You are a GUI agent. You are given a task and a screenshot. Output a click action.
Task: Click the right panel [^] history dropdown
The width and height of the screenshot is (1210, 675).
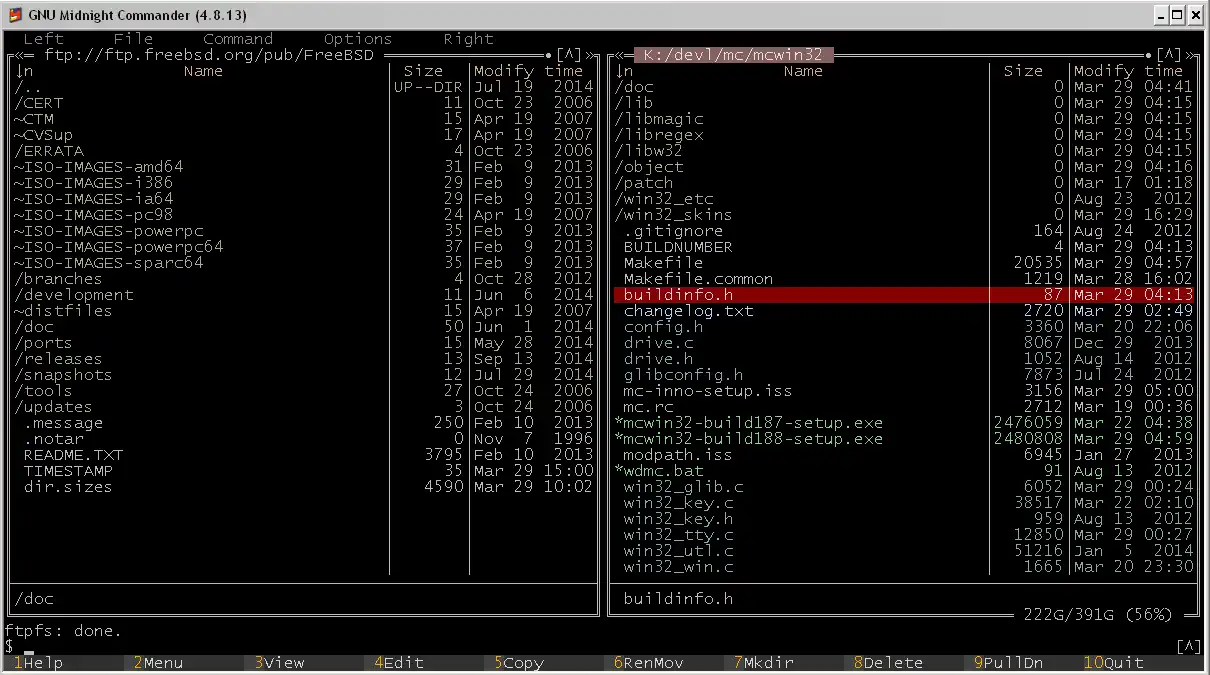(1168, 55)
